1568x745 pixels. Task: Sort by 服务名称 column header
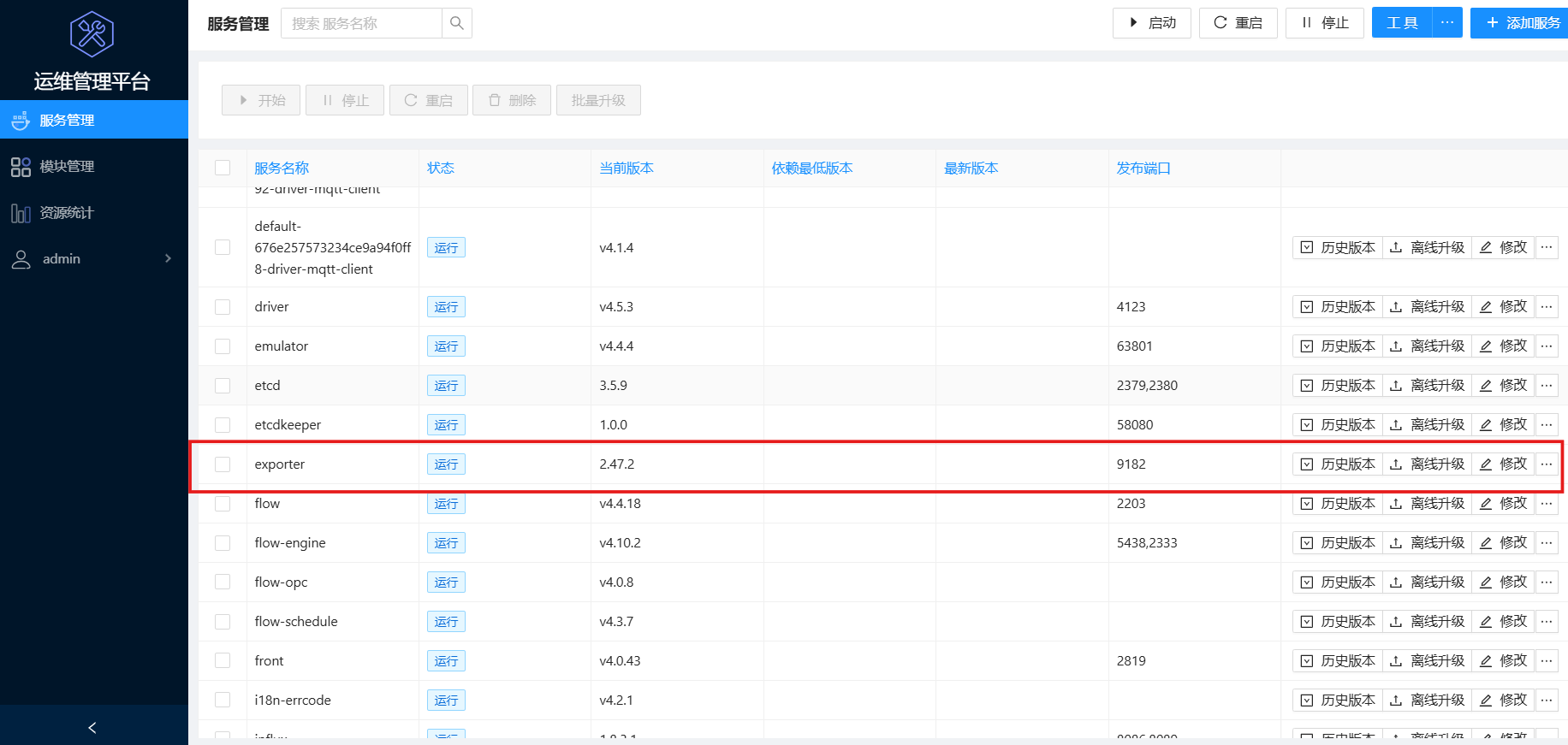(x=282, y=168)
